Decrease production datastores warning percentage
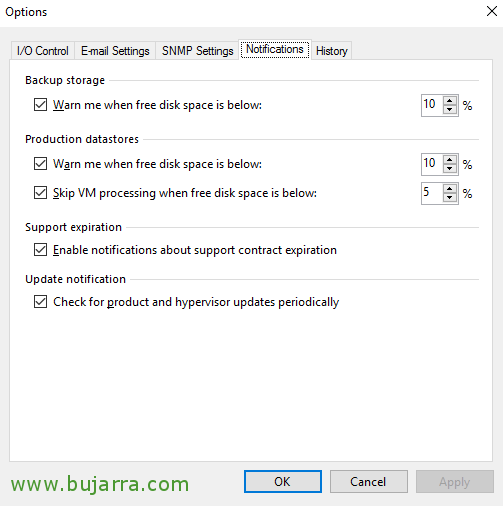The height and width of the screenshot is (506, 503). pyautogui.click(x=450, y=168)
